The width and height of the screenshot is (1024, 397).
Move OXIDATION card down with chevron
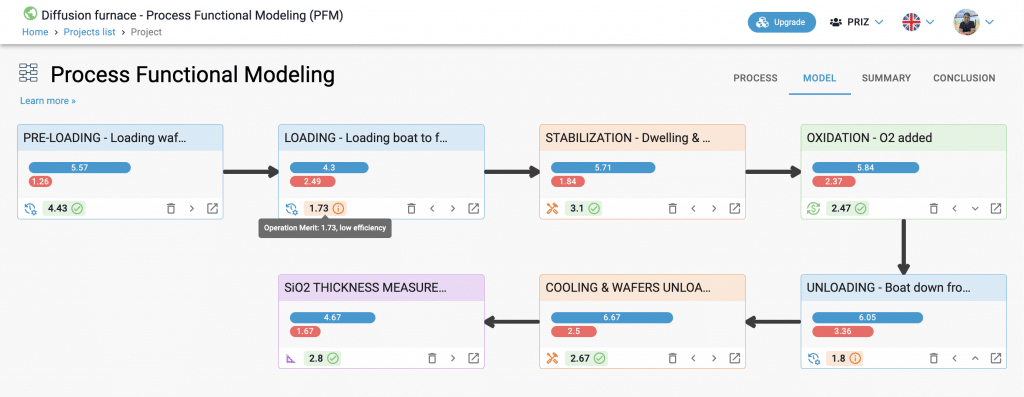(x=975, y=208)
